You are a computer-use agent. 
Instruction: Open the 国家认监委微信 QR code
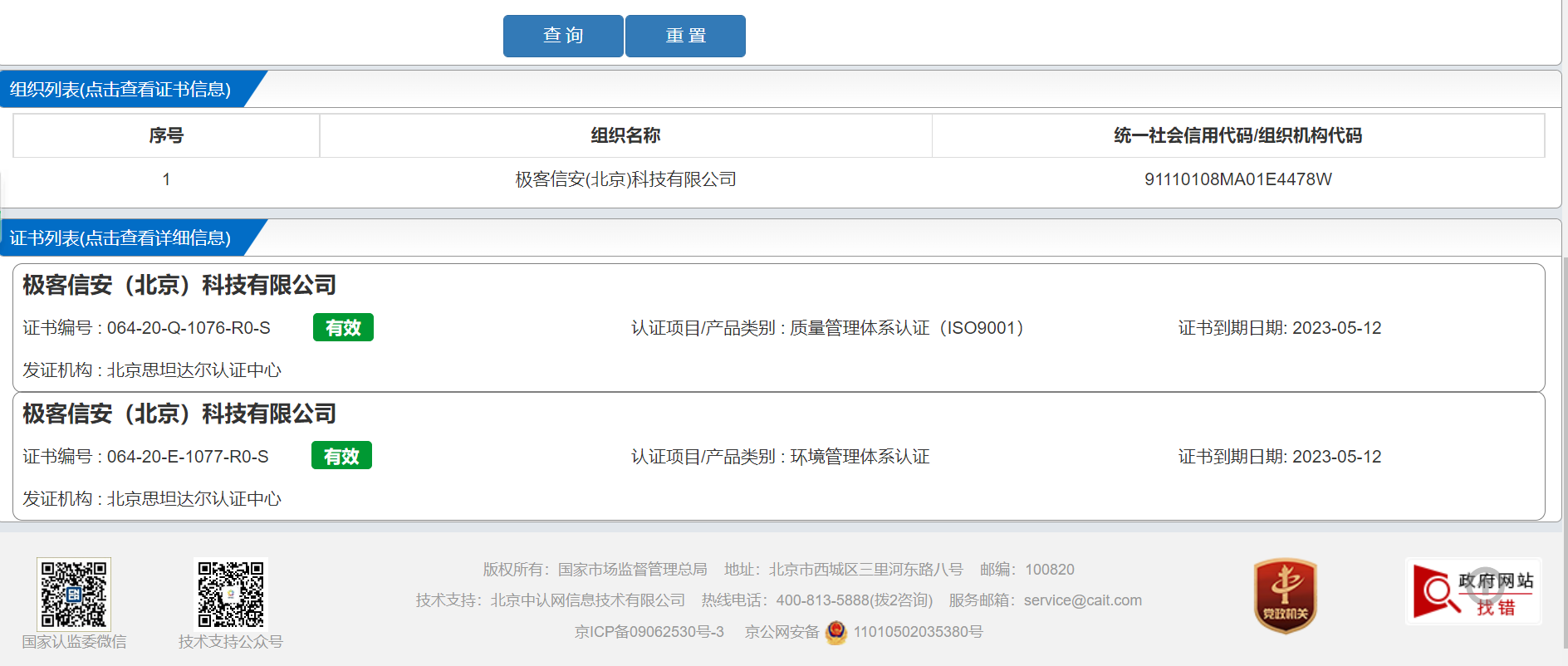tap(74, 594)
